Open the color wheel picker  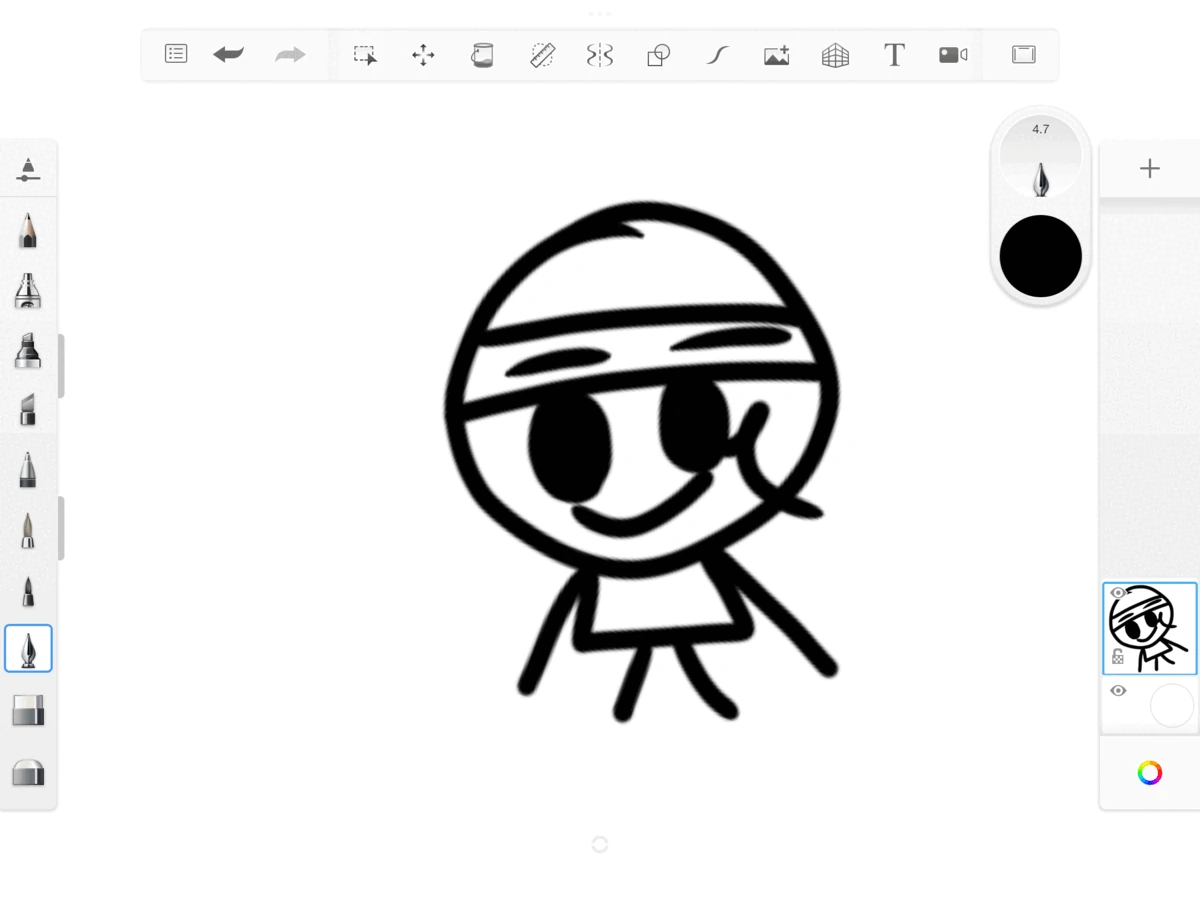(1149, 772)
